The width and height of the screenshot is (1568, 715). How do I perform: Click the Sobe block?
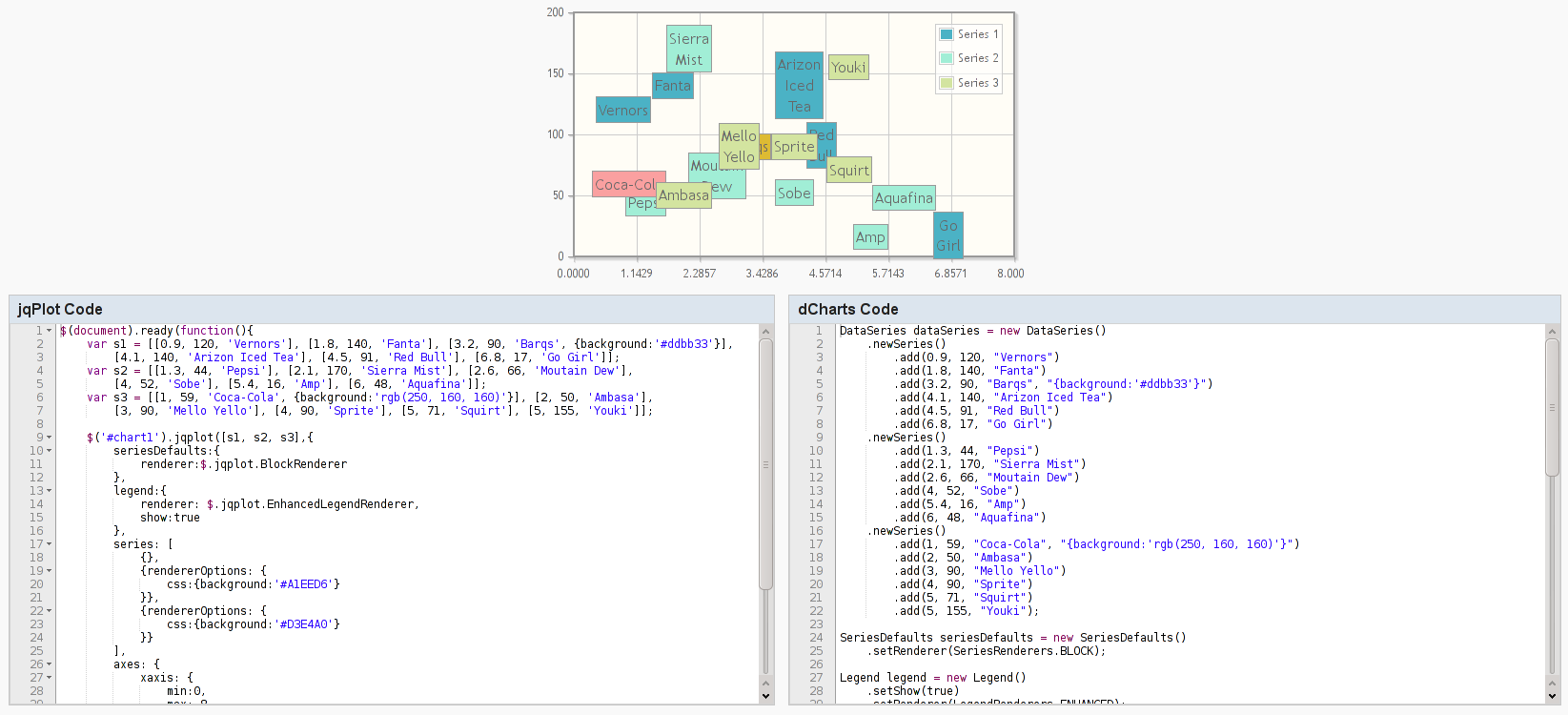(x=794, y=193)
